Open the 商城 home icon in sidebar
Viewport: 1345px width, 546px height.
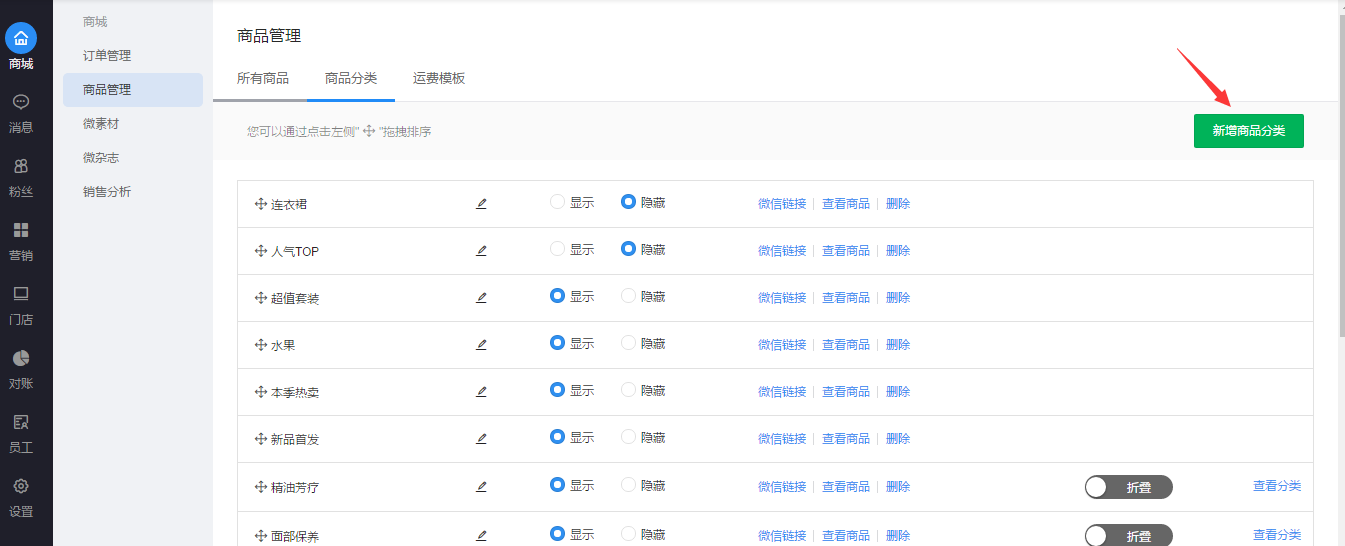coord(21,39)
